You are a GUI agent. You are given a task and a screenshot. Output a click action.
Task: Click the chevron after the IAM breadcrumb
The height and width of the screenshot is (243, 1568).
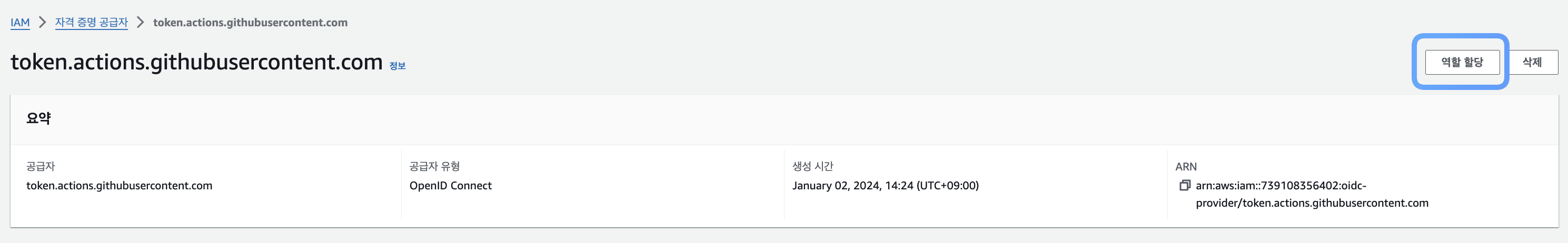click(x=42, y=23)
